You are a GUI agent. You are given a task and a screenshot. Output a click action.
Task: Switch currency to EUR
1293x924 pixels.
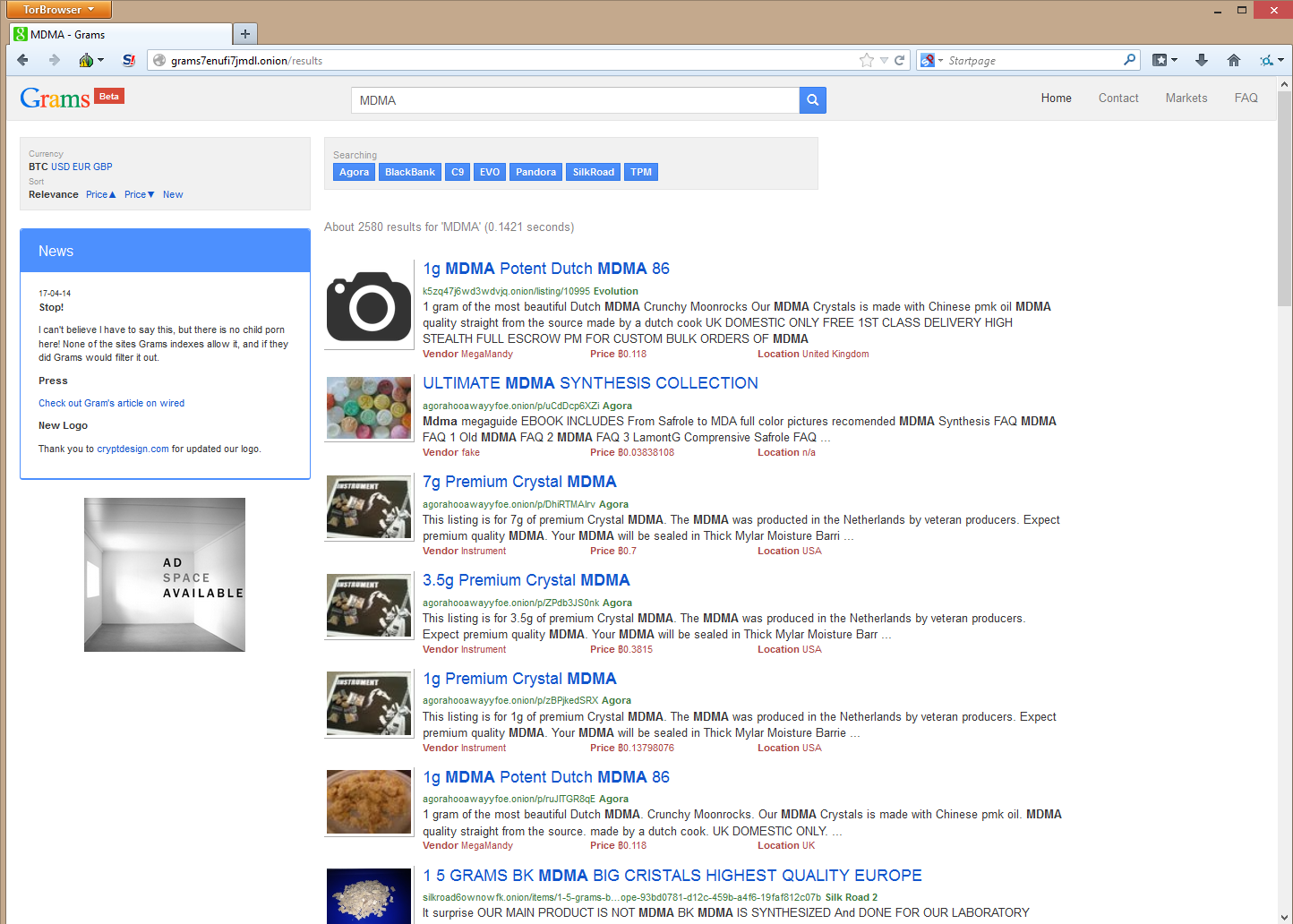point(81,167)
